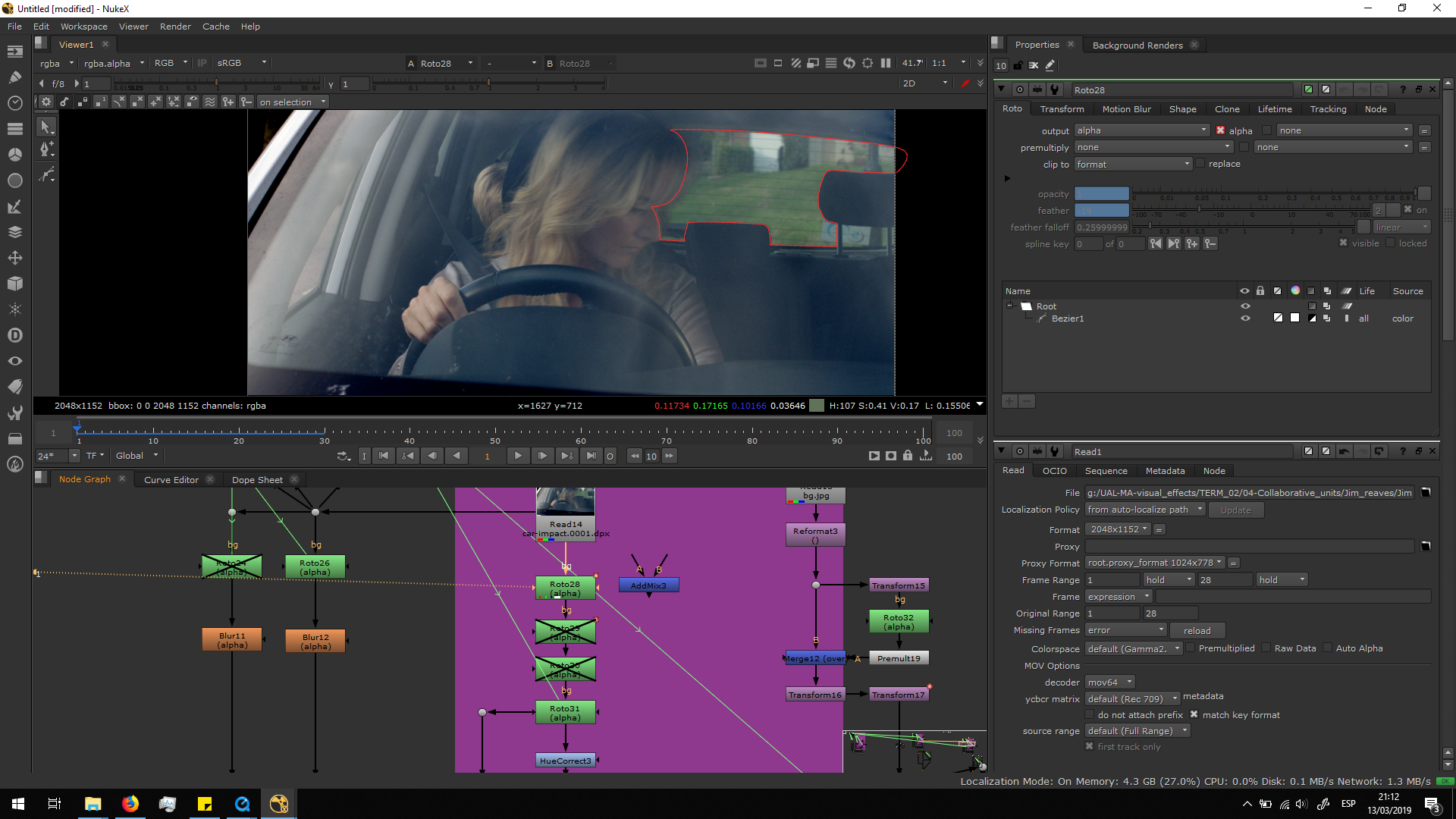This screenshot has width=1456, height=819.
Task: Click the pause viewer updates icon
Action: (886, 63)
